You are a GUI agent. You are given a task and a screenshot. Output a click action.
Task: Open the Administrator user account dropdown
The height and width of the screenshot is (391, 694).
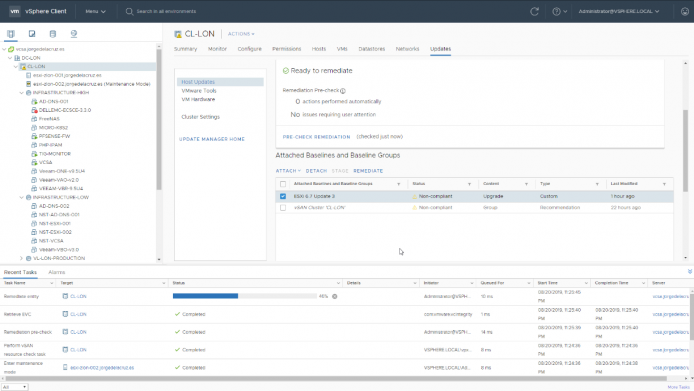coord(619,12)
